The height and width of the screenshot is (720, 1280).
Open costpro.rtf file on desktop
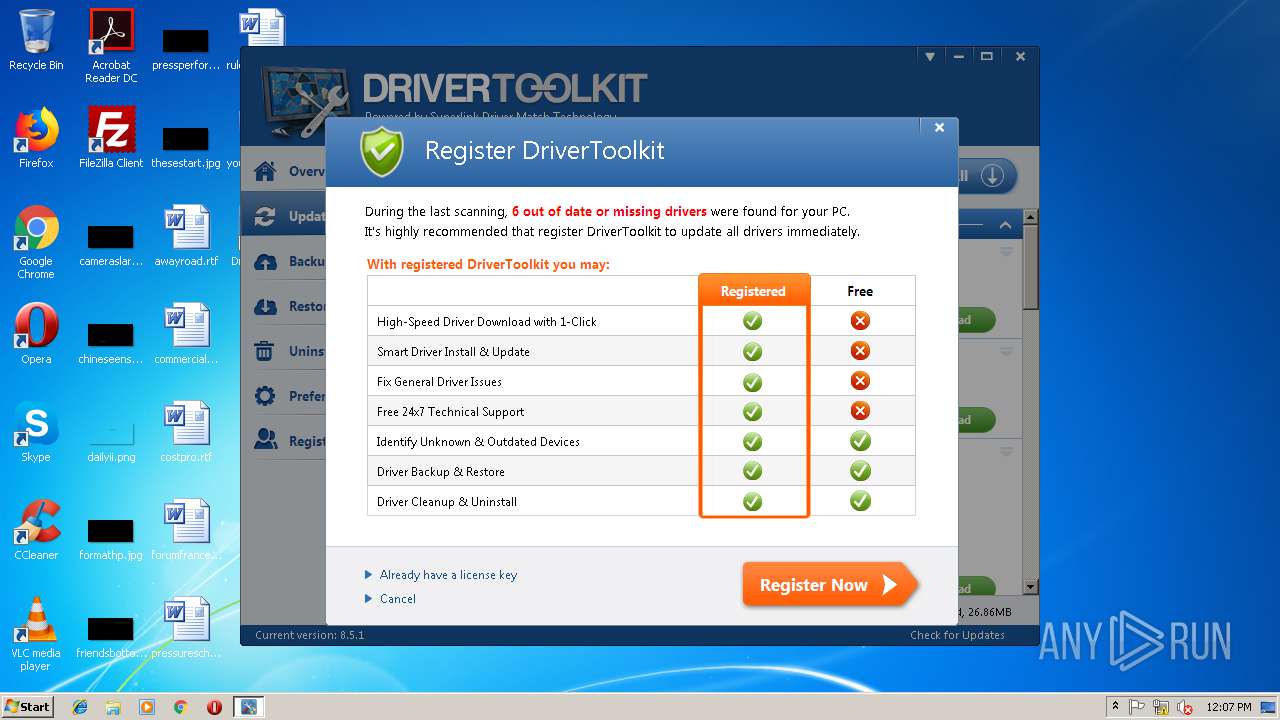point(186,431)
